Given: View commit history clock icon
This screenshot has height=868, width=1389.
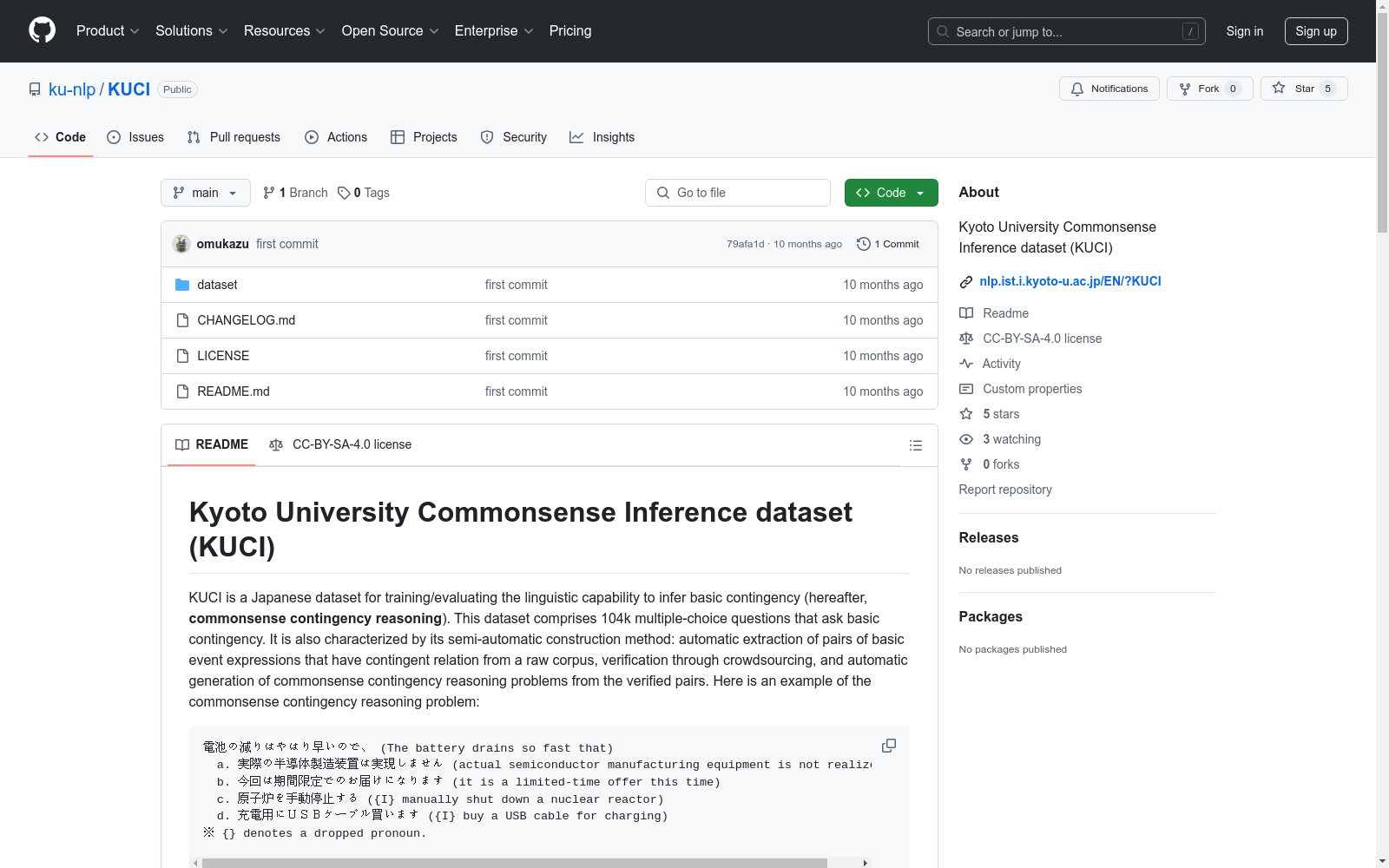Looking at the screenshot, I should tap(863, 244).
